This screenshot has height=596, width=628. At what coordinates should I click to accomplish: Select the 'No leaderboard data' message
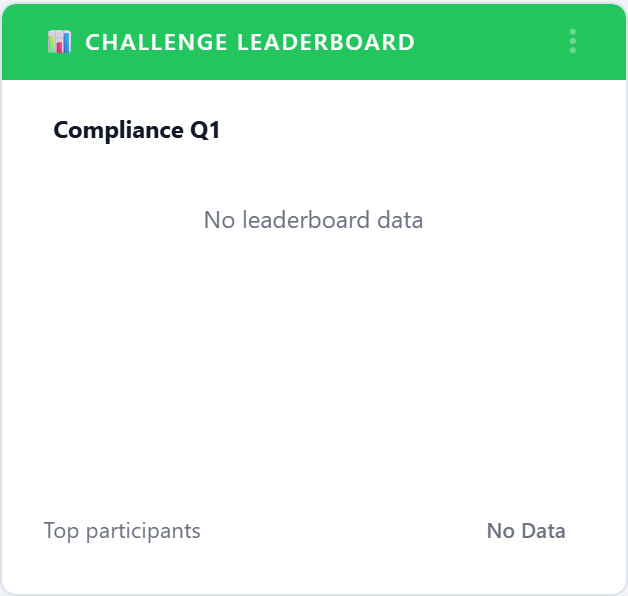click(313, 220)
